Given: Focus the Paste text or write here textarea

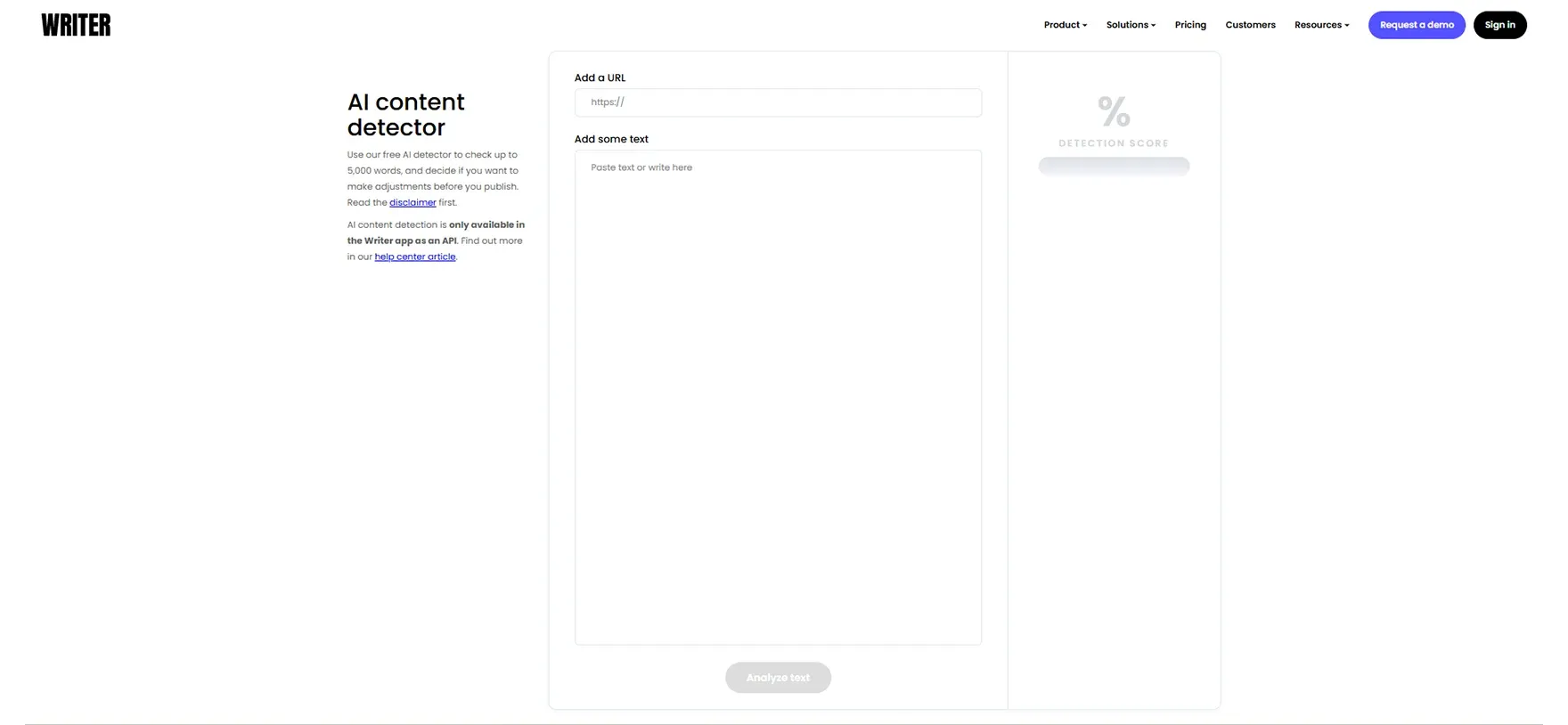Looking at the screenshot, I should (x=778, y=397).
